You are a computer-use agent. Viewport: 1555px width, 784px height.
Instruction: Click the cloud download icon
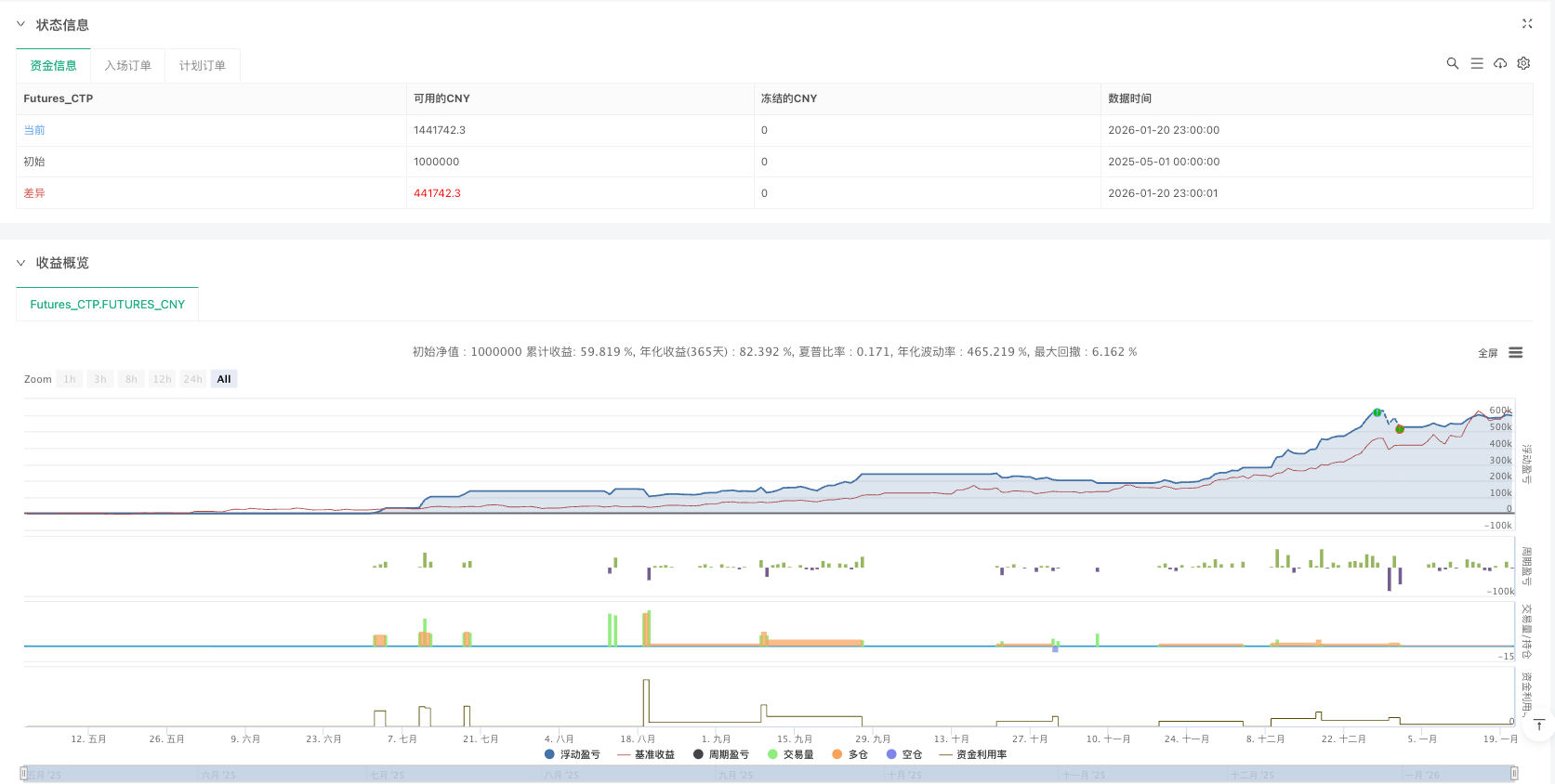pyautogui.click(x=1500, y=63)
